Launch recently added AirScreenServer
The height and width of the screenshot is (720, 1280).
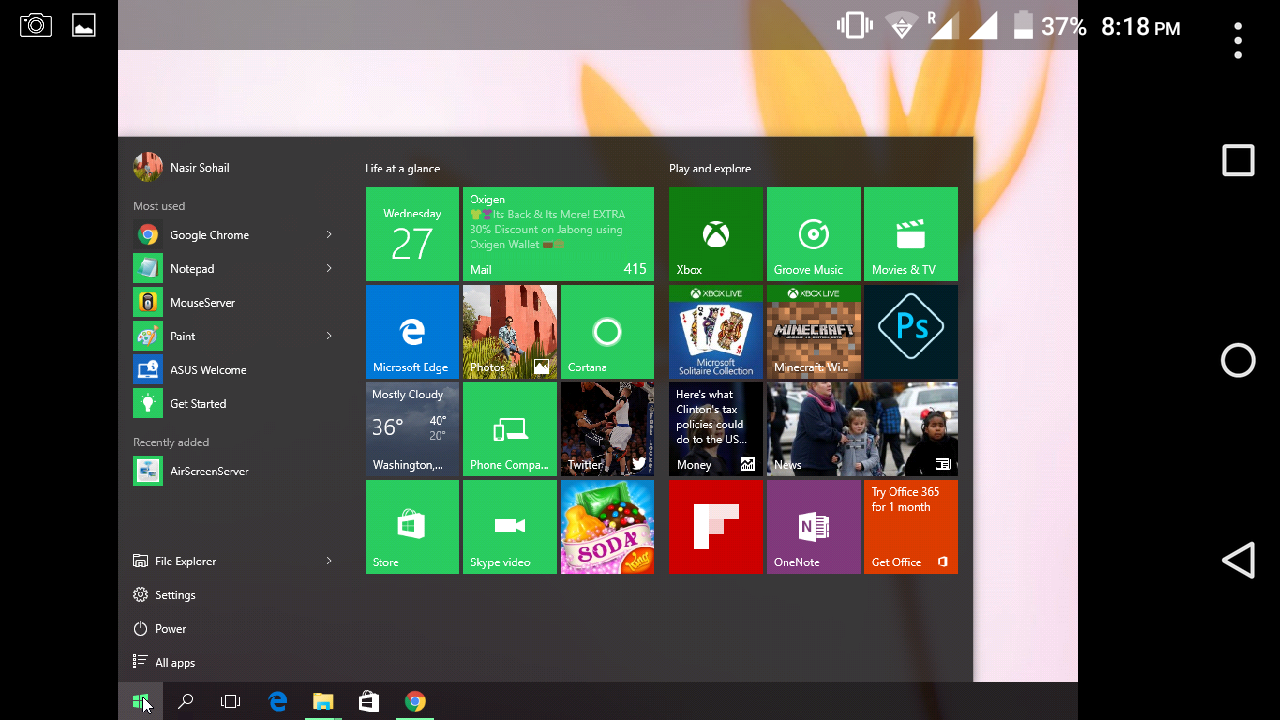point(233,471)
